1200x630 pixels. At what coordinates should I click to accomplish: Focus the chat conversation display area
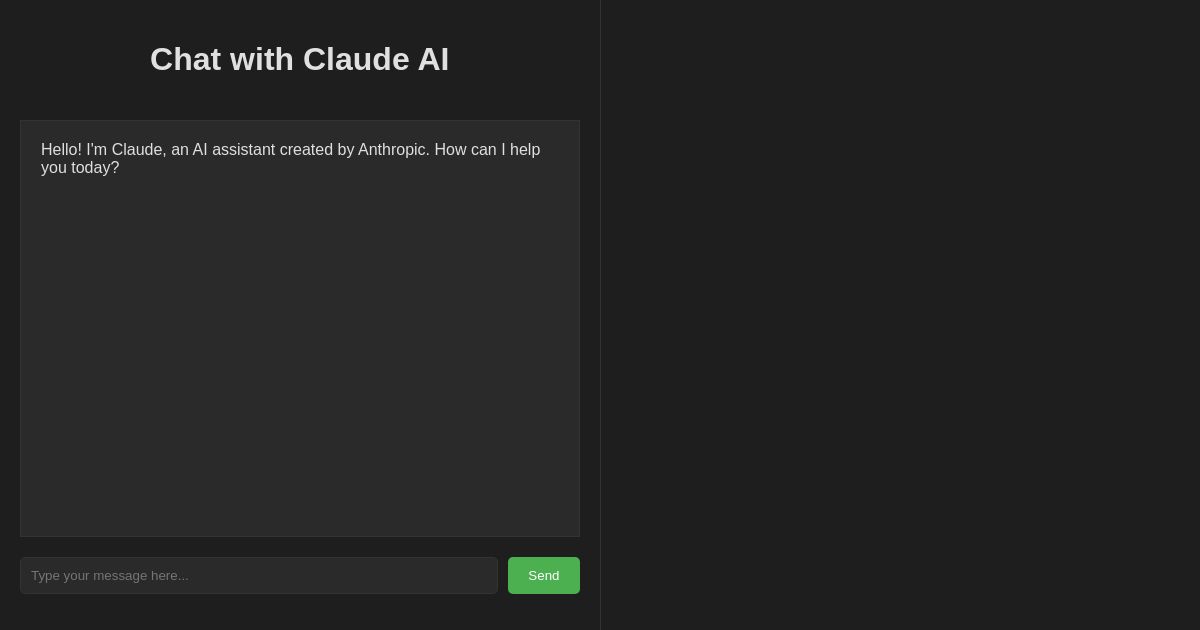click(x=300, y=328)
